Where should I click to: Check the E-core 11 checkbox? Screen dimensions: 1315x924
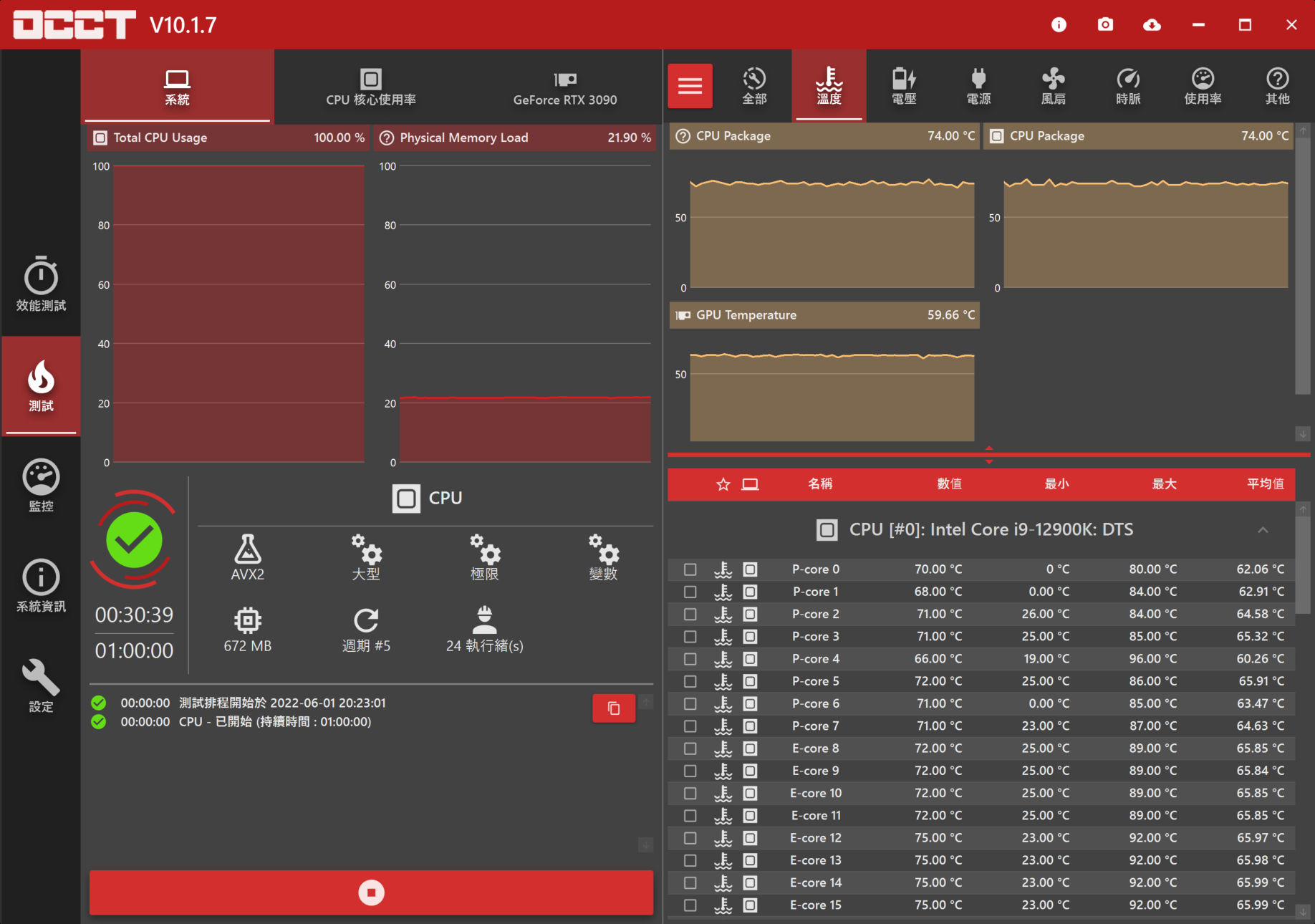coord(690,816)
